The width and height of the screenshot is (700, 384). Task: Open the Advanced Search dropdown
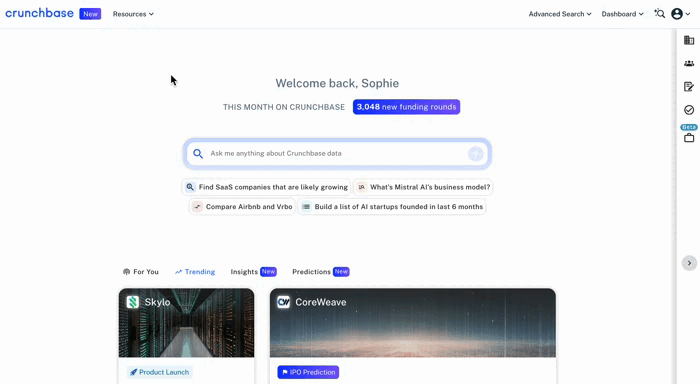pos(560,14)
